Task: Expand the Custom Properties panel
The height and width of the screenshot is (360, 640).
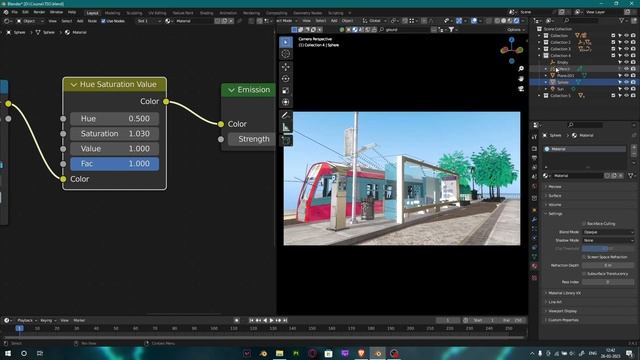Action: coord(563,320)
